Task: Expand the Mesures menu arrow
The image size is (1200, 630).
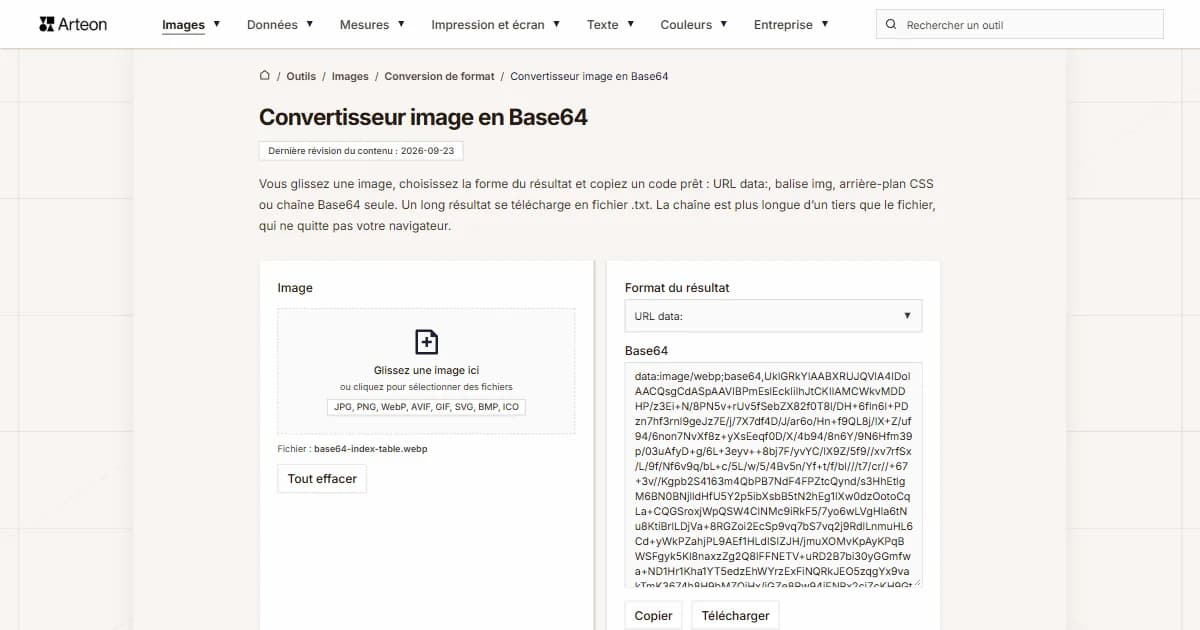Action: 401,24
